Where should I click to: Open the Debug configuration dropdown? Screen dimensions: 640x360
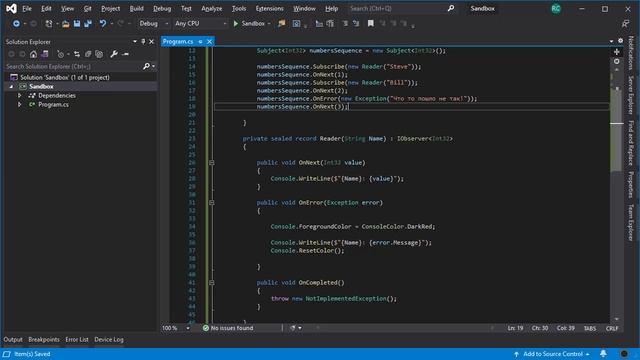[153, 24]
